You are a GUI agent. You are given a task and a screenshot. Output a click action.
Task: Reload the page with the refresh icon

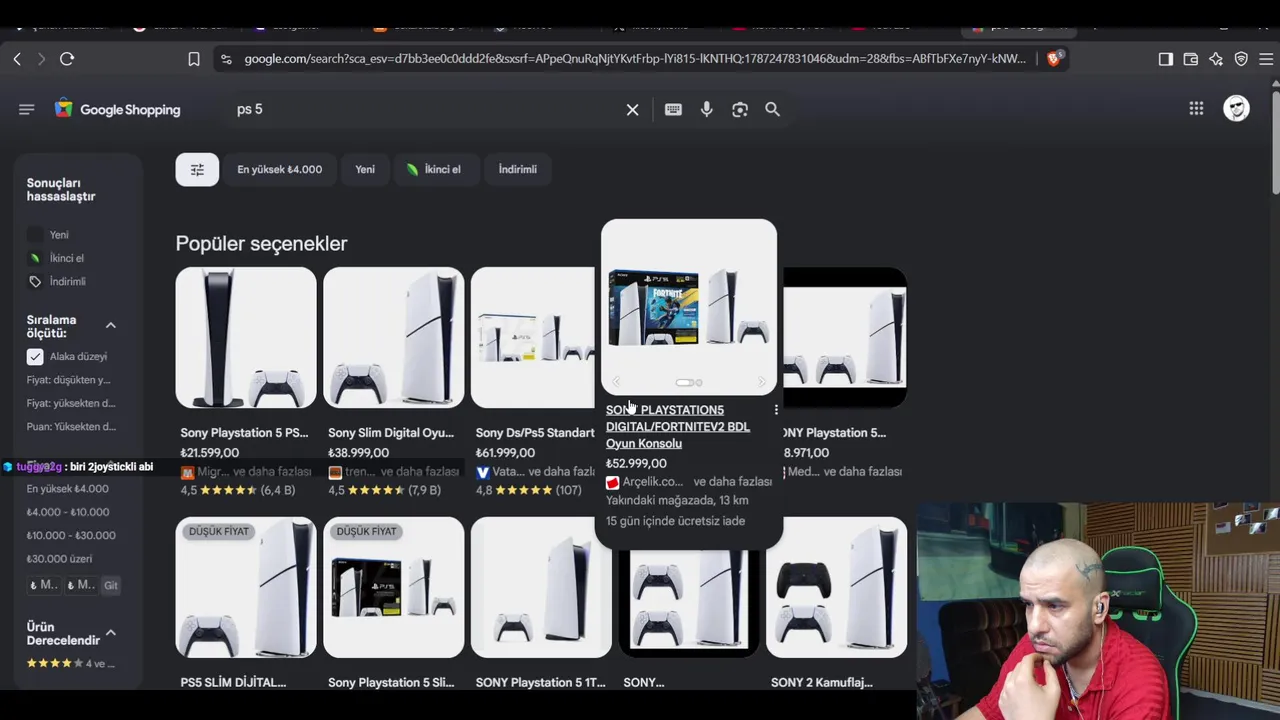67,59
